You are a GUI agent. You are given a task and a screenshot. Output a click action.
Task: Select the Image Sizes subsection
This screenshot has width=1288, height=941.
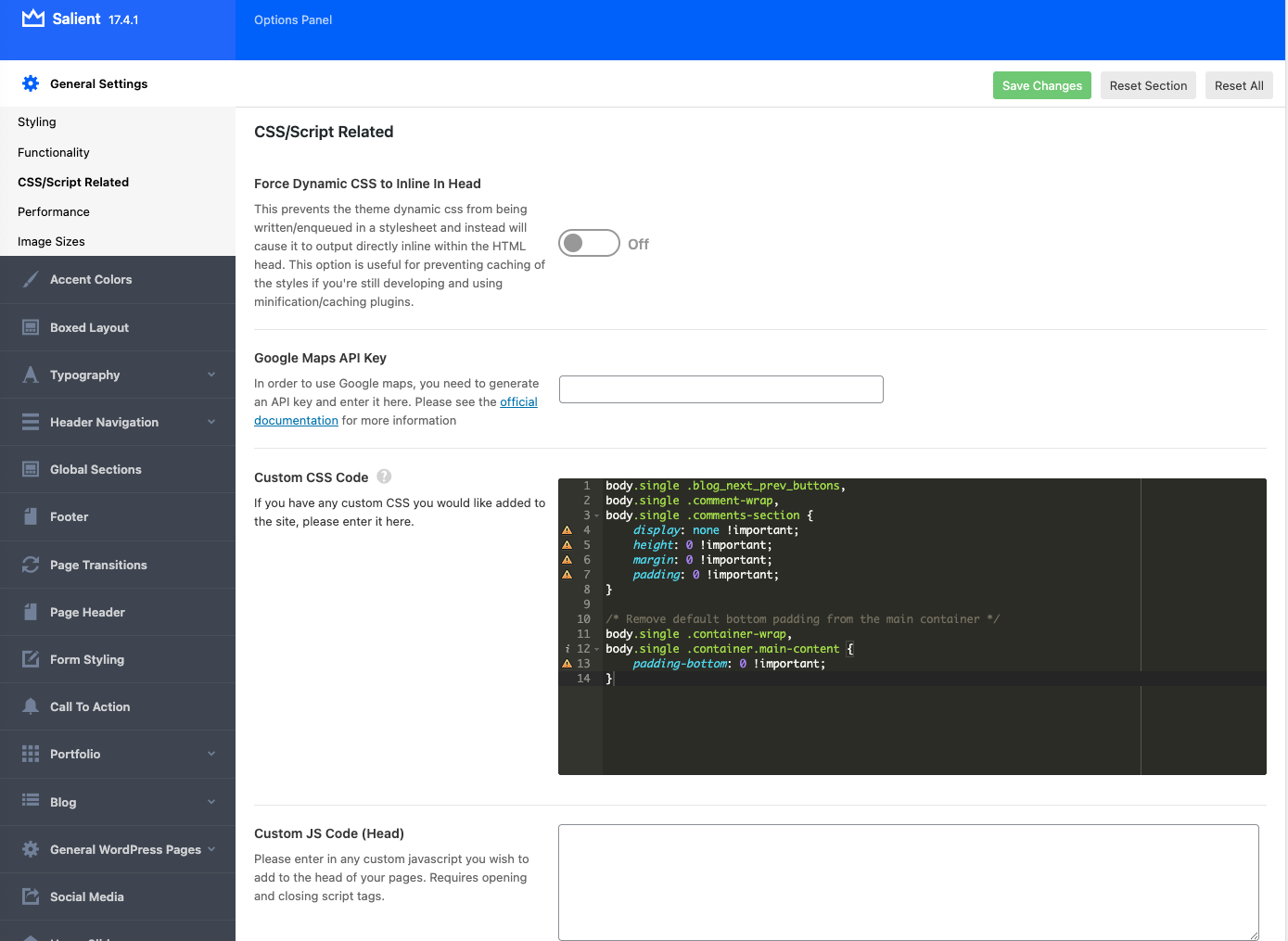click(x=51, y=241)
